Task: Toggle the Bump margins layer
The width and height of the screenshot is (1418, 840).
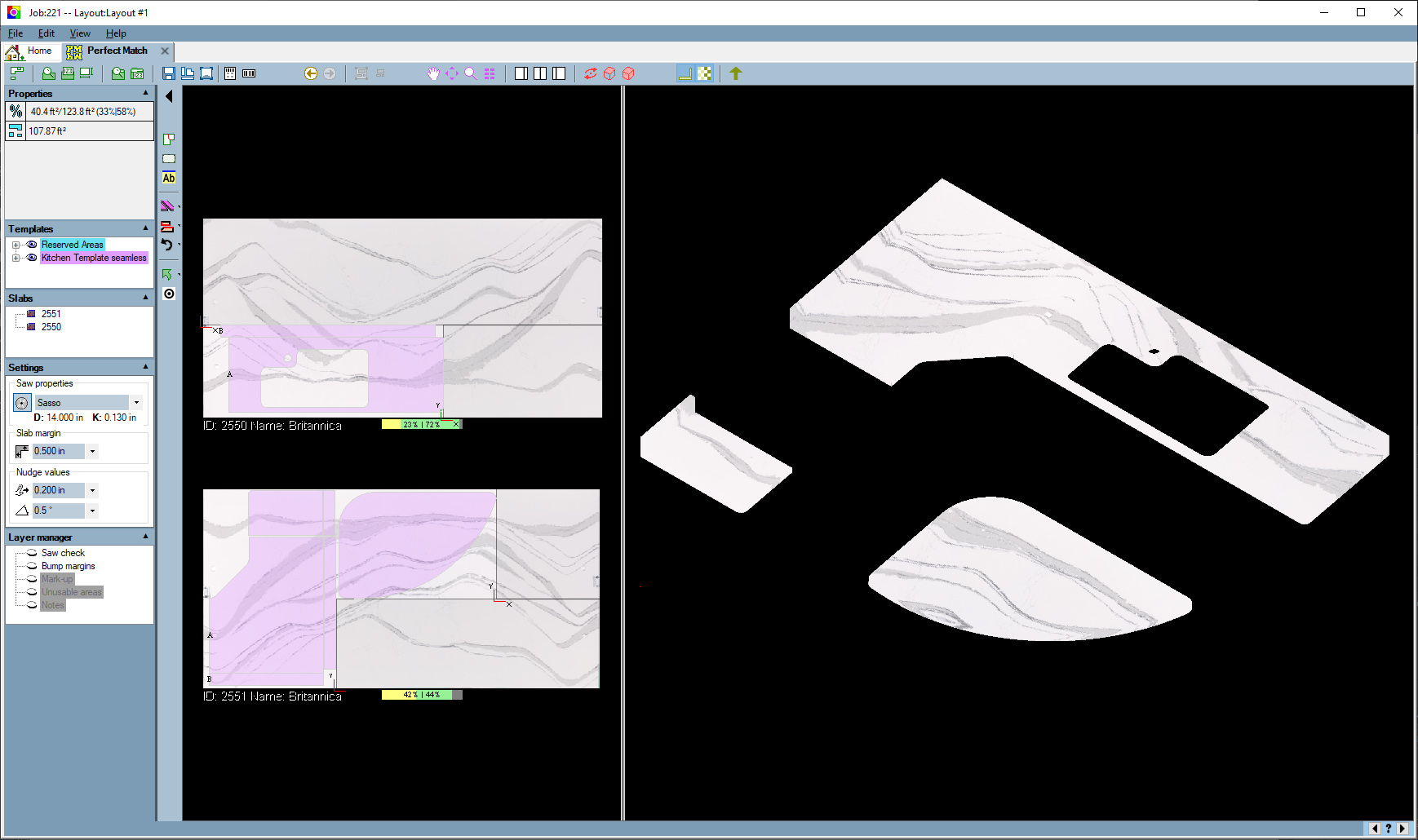Action: 32,566
